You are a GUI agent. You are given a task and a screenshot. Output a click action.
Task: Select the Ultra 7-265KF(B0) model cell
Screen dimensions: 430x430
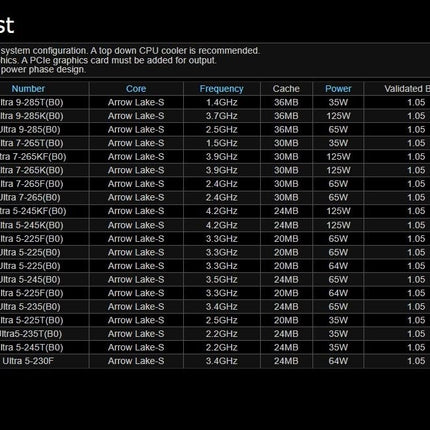pos(33,157)
